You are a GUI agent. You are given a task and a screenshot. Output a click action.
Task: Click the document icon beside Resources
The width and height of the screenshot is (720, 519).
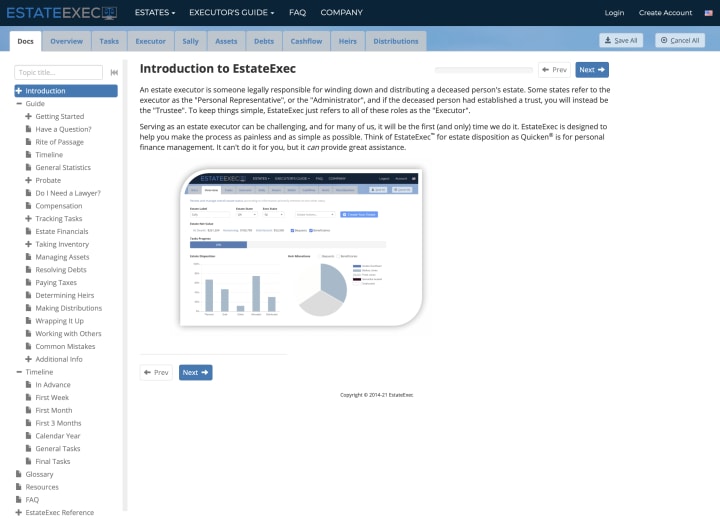(18, 487)
